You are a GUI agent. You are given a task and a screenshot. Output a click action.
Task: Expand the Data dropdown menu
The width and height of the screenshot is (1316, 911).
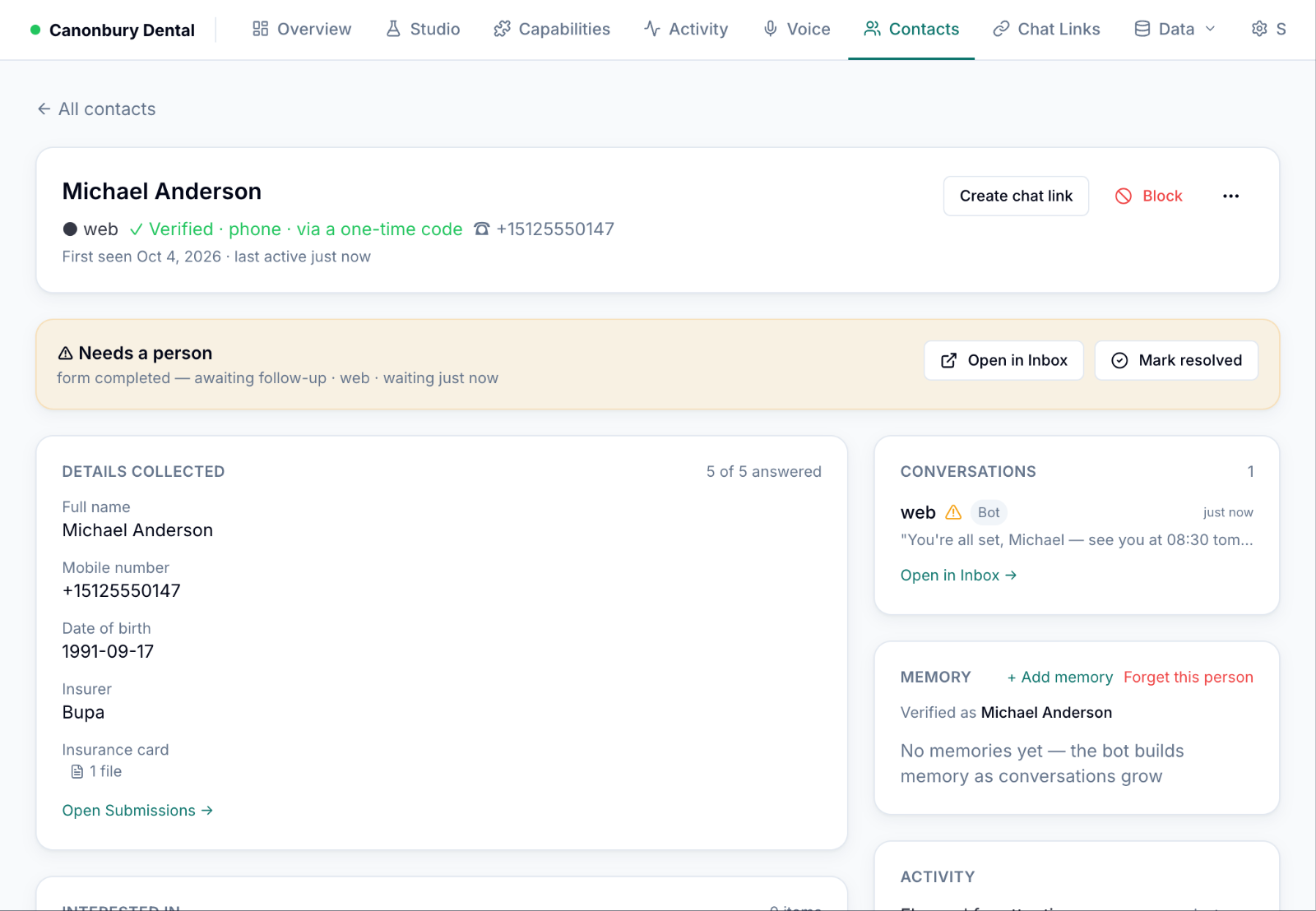[x=1175, y=30]
